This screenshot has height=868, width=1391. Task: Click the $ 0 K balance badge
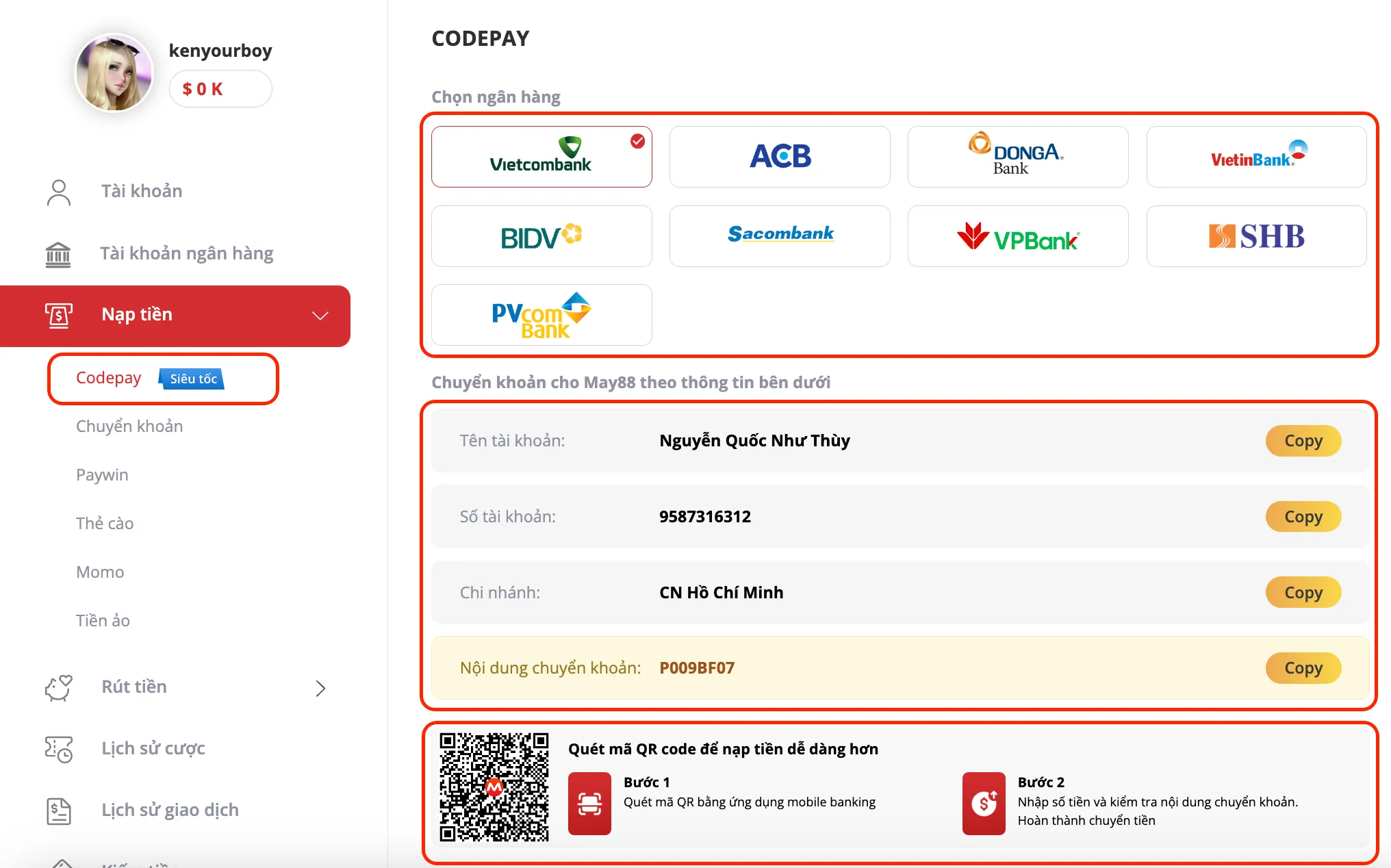[220, 89]
